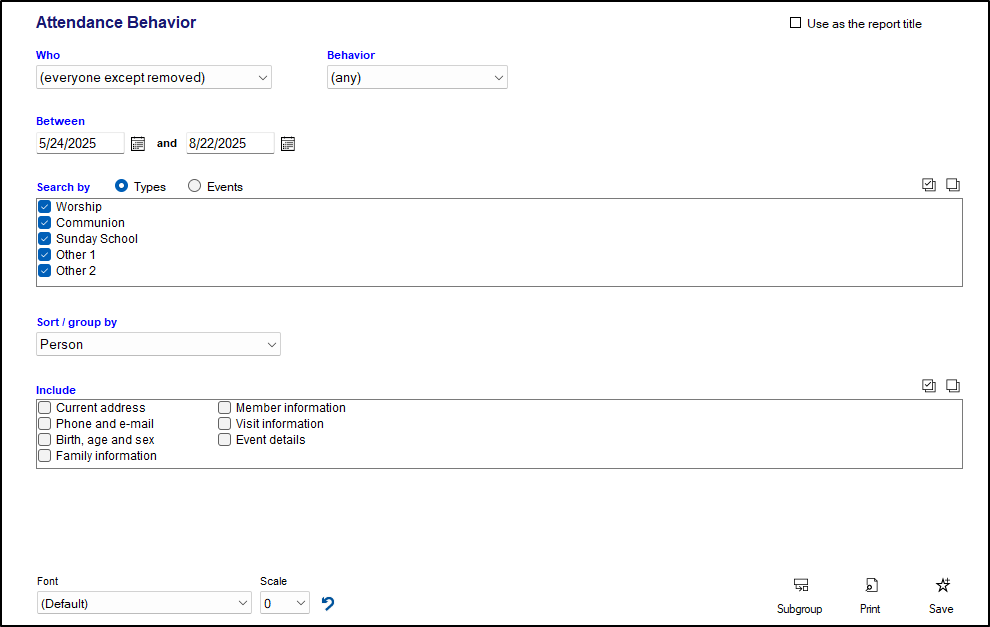Screen dimensions: 990x627
Task: Check the Phone and e-mail option
Action: pos(45,424)
